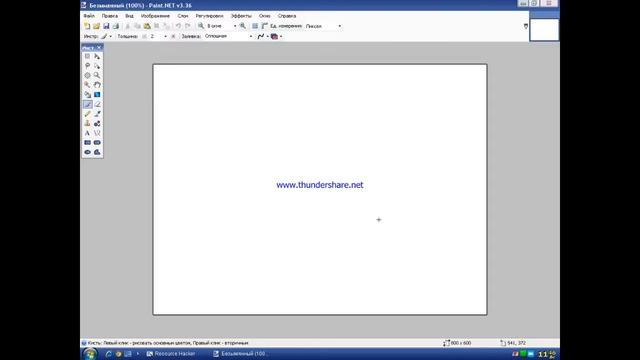Select the Magic Wand tool

click(87, 85)
